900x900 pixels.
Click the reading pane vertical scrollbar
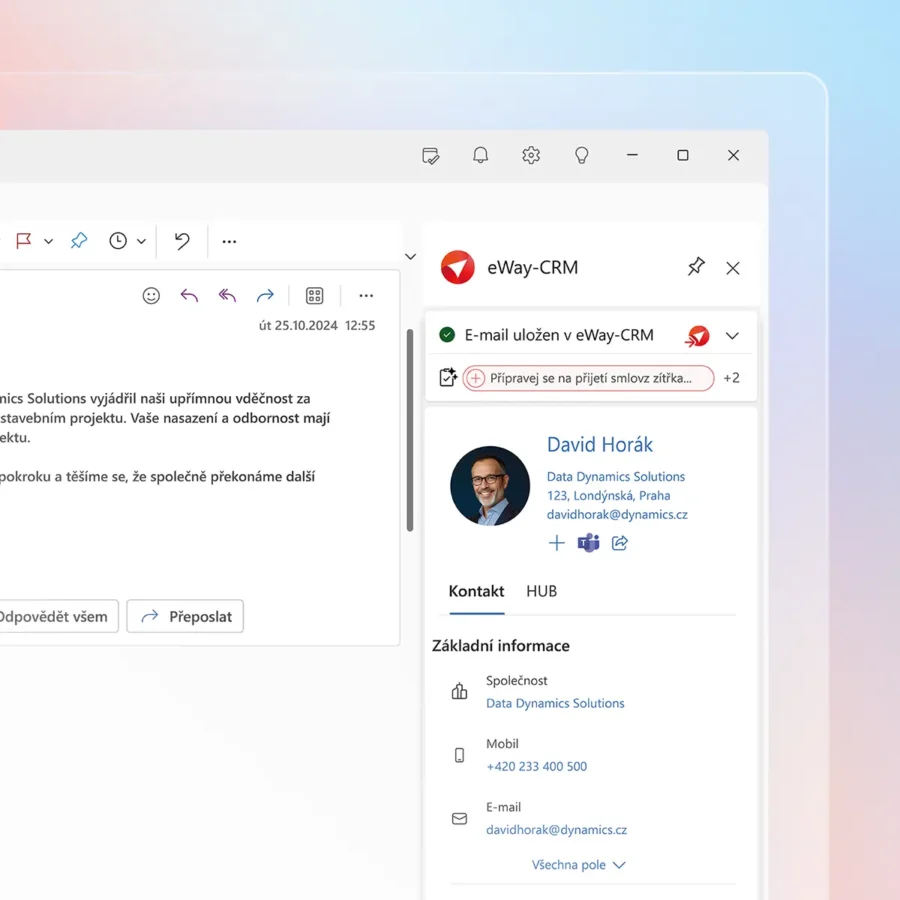click(410, 430)
